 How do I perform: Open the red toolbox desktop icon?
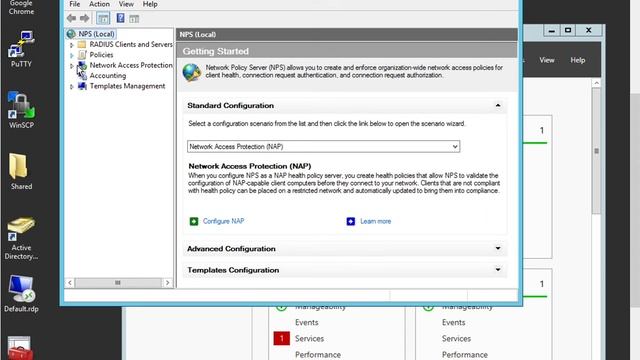pos(19,348)
